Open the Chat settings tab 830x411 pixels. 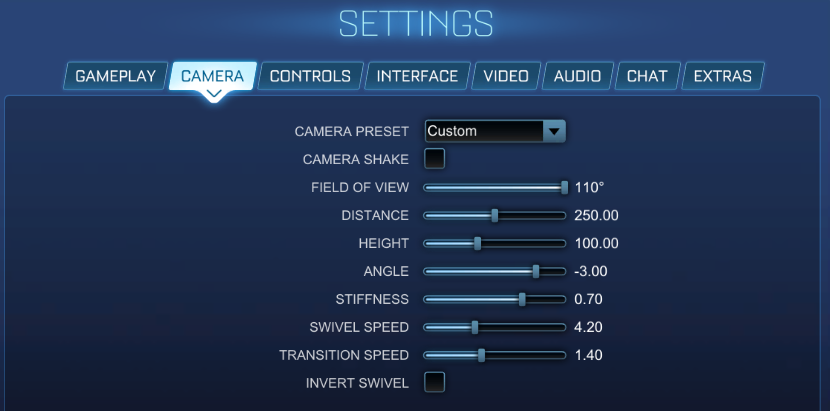[647, 76]
